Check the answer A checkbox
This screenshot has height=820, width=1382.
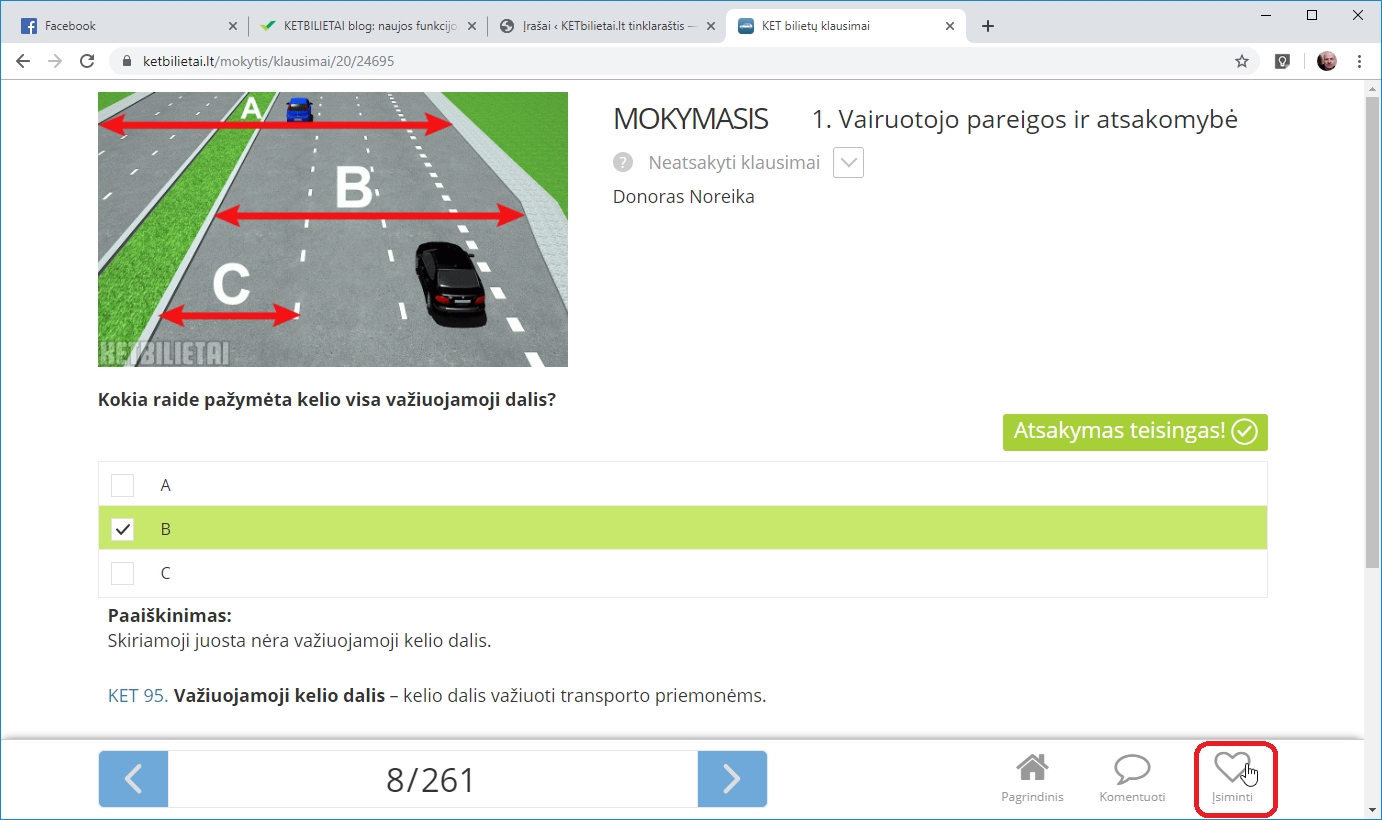[122, 485]
